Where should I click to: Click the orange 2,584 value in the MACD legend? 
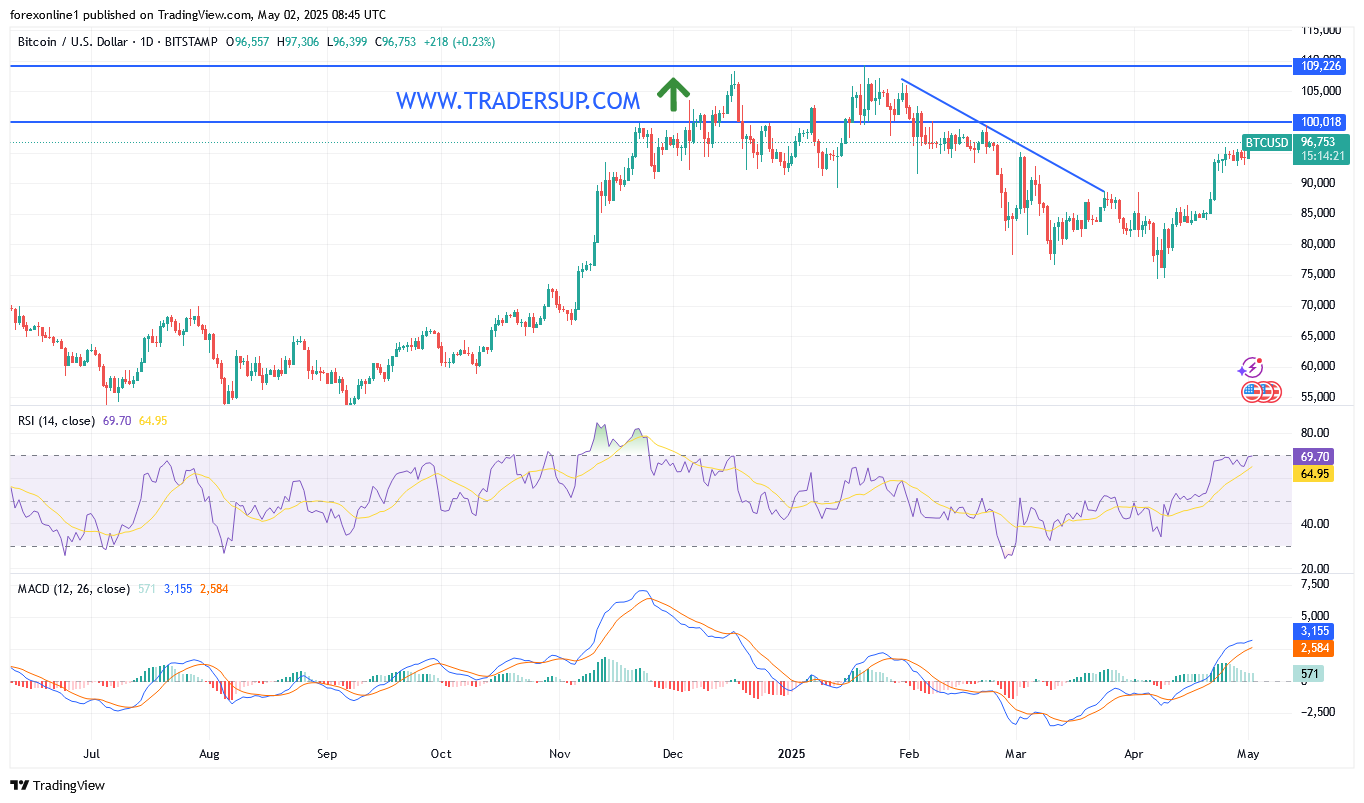click(213, 589)
